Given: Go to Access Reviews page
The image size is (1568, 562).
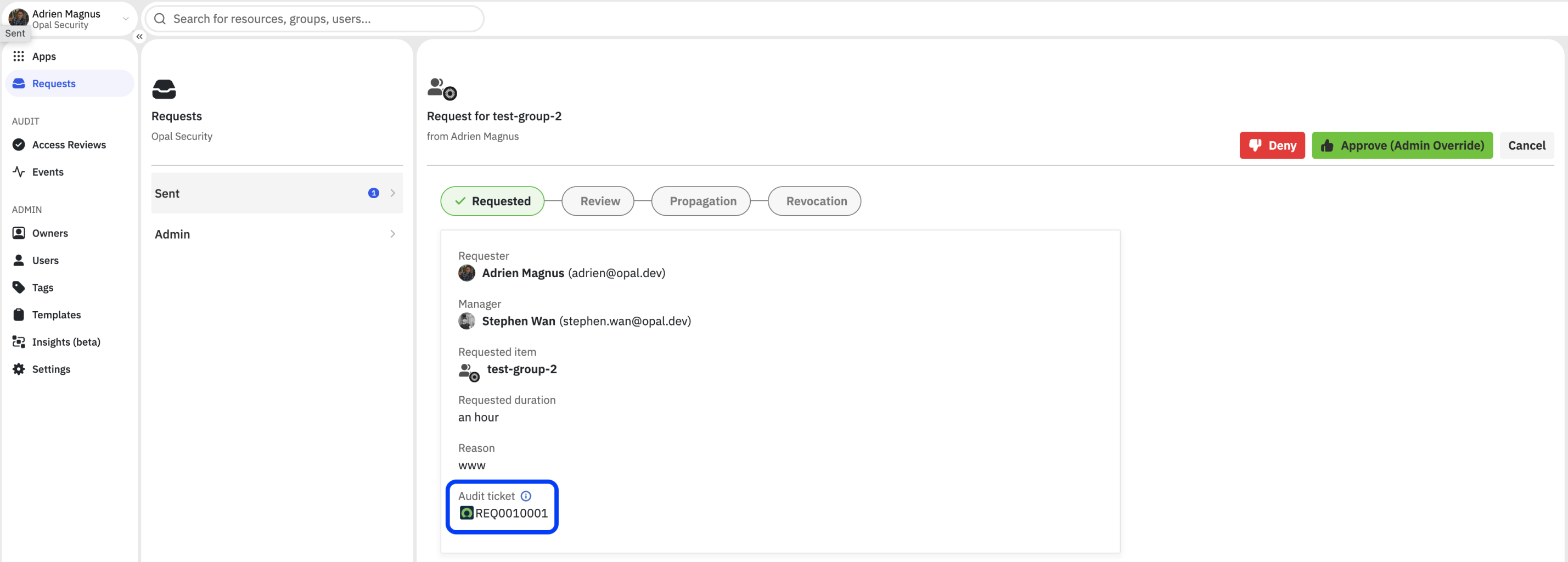Looking at the screenshot, I should click(x=69, y=144).
